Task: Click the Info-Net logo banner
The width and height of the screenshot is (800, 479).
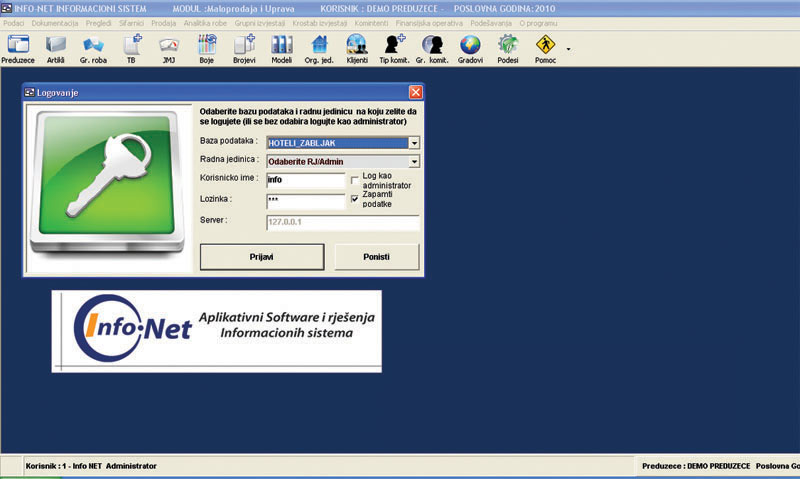Action: [216, 331]
